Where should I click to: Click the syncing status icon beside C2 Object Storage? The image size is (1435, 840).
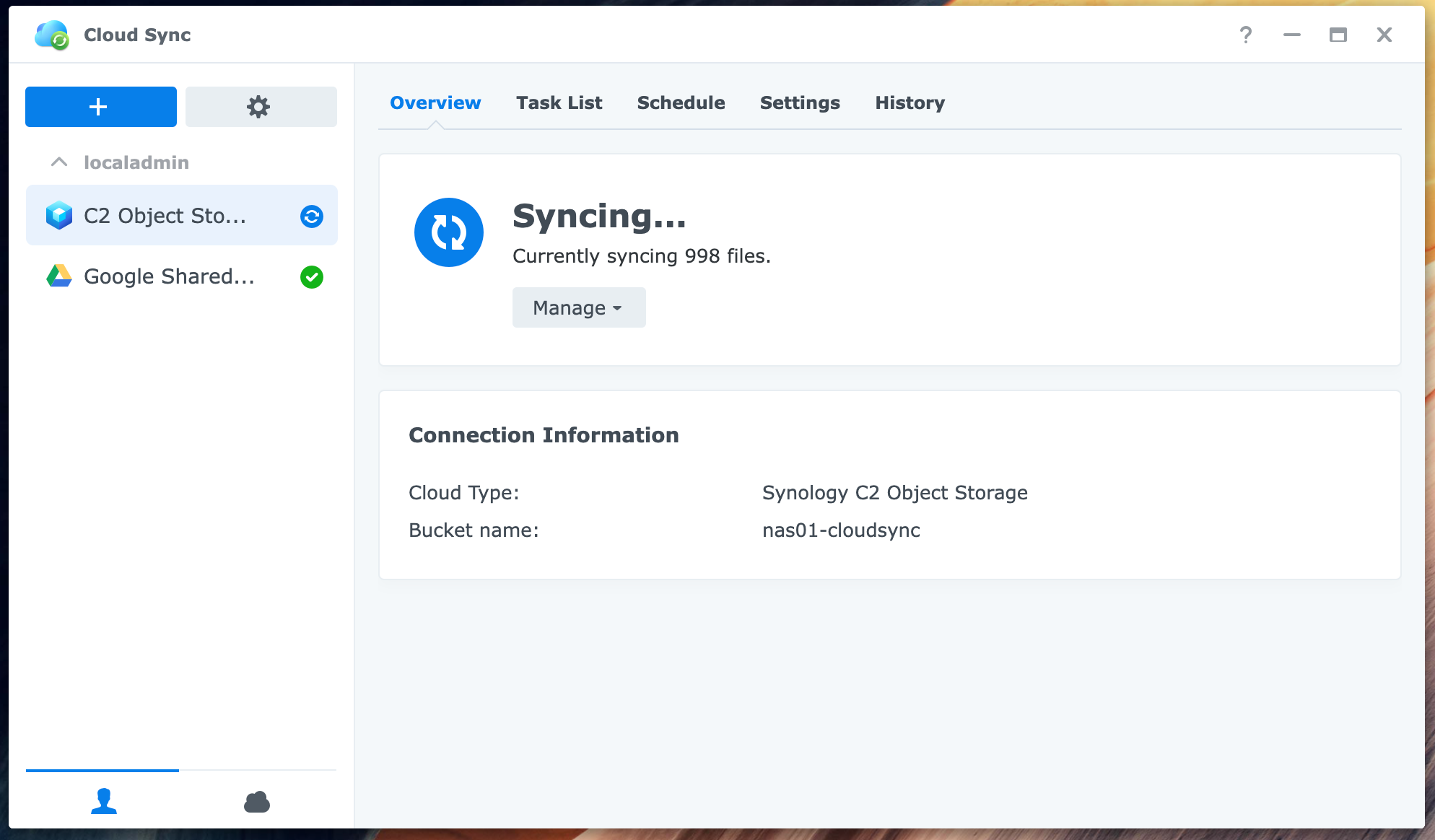tap(311, 216)
